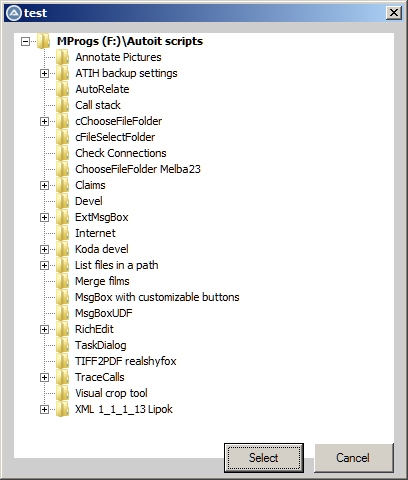
Task: Select the Check Connections folder
Action: 121,153
